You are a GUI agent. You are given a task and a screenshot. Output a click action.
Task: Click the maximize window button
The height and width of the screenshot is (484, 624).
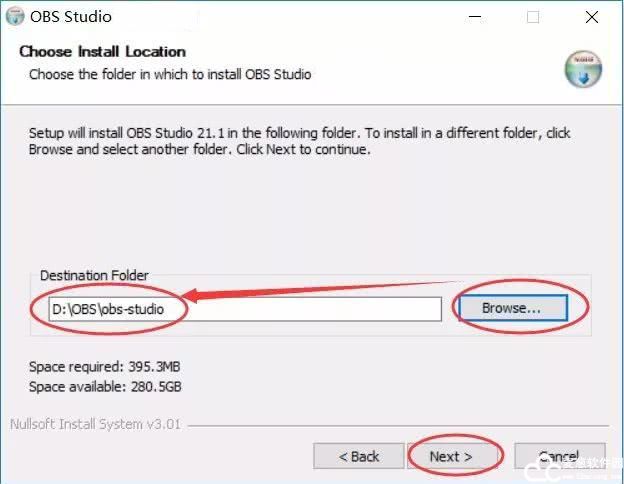(533, 17)
